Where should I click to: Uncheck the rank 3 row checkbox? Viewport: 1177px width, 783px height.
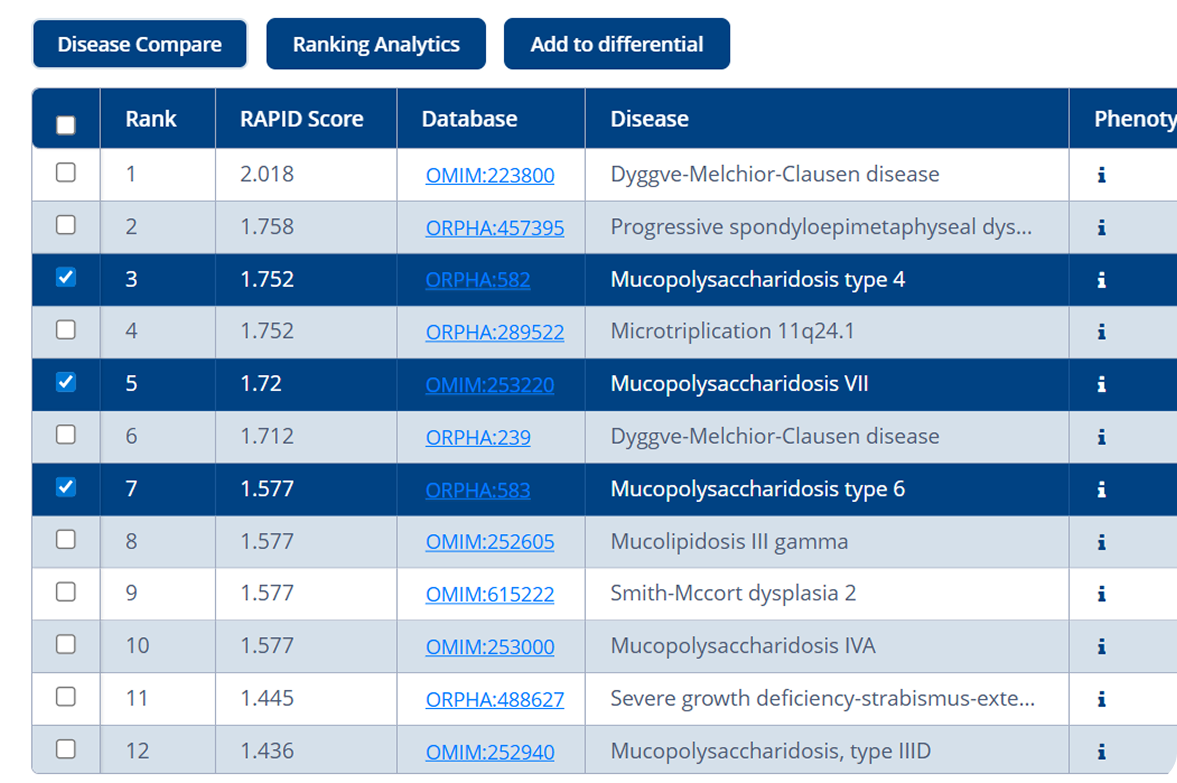pyautogui.click(x=66, y=278)
